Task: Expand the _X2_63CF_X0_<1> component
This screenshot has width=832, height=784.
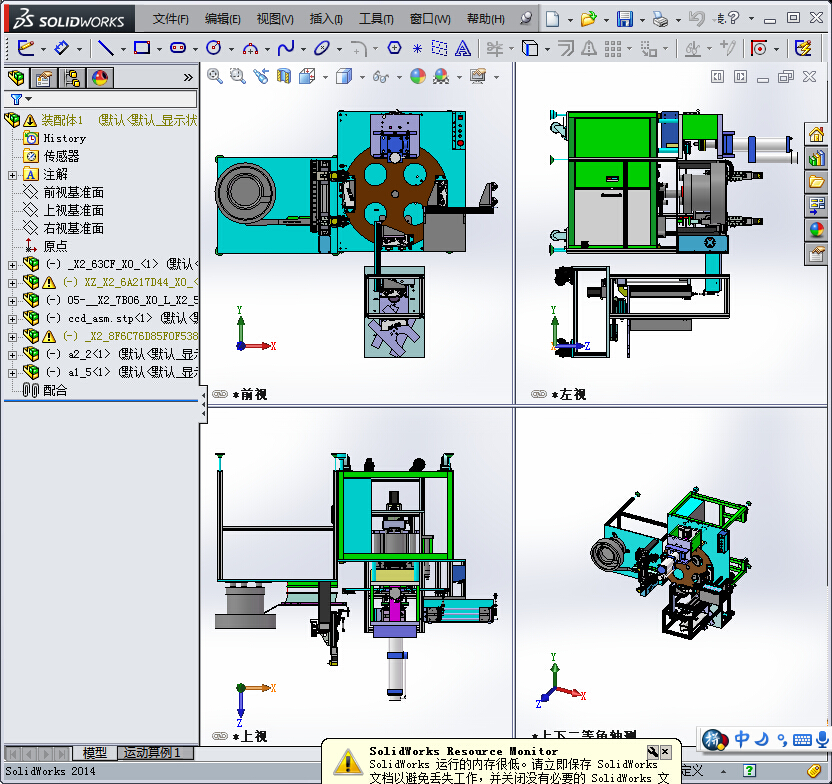Action: tap(12, 265)
